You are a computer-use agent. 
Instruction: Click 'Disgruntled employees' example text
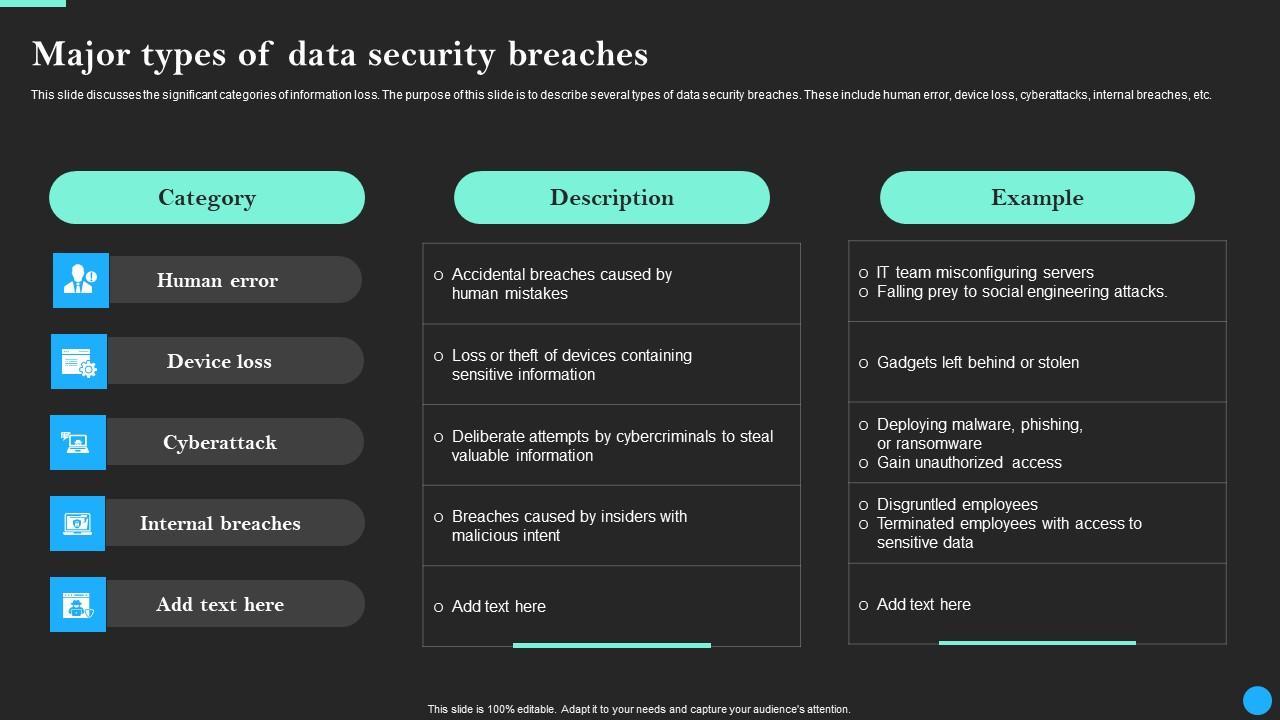pyautogui.click(x=957, y=504)
